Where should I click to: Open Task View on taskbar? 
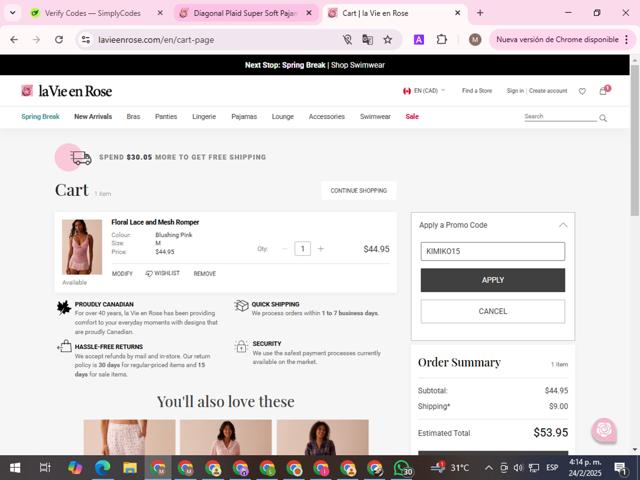pos(45,467)
